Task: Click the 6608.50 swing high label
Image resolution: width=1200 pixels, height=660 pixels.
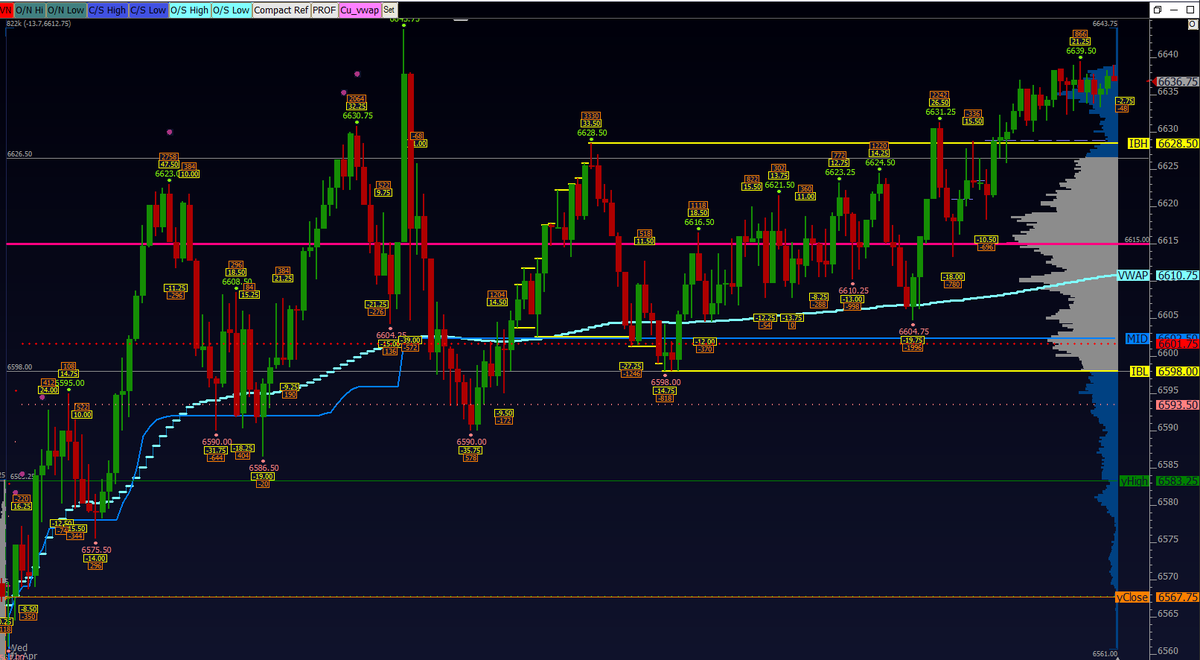Action: click(x=236, y=283)
